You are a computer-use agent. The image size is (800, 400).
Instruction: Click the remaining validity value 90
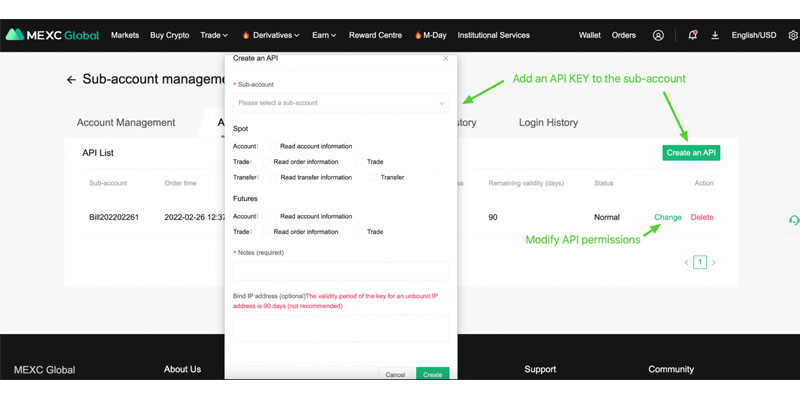point(493,217)
